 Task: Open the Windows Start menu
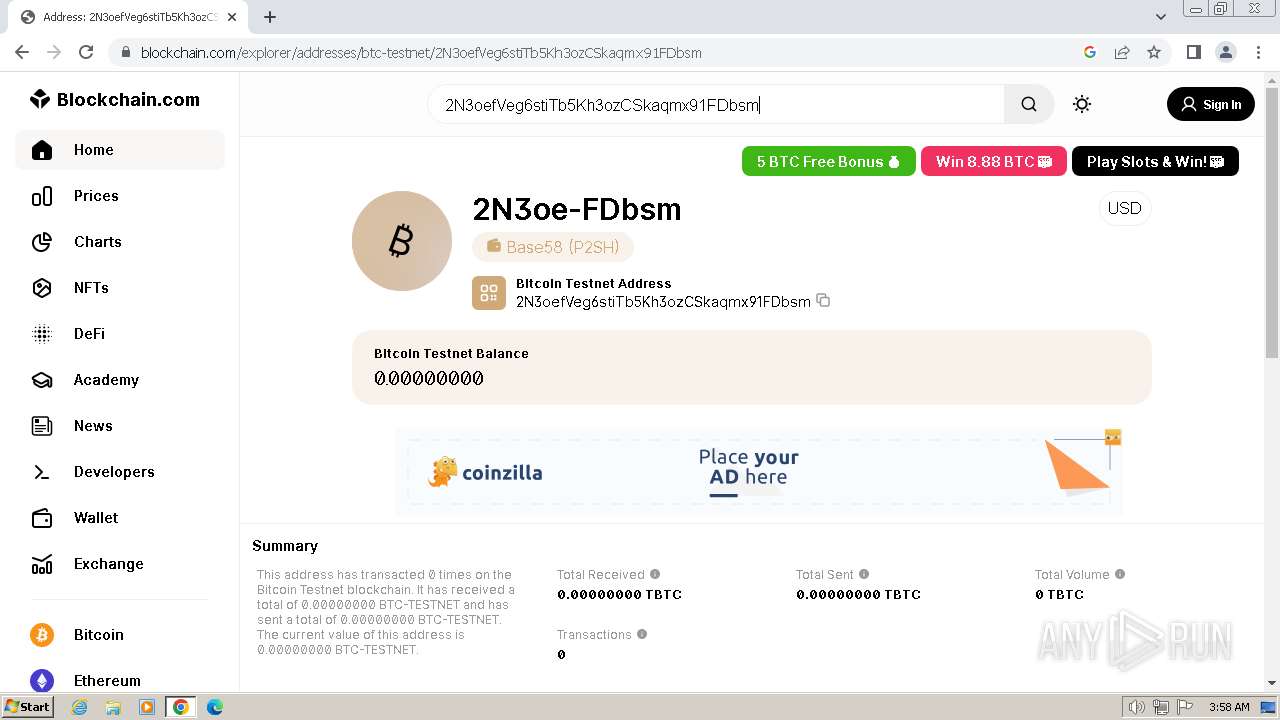(x=28, y=707)
